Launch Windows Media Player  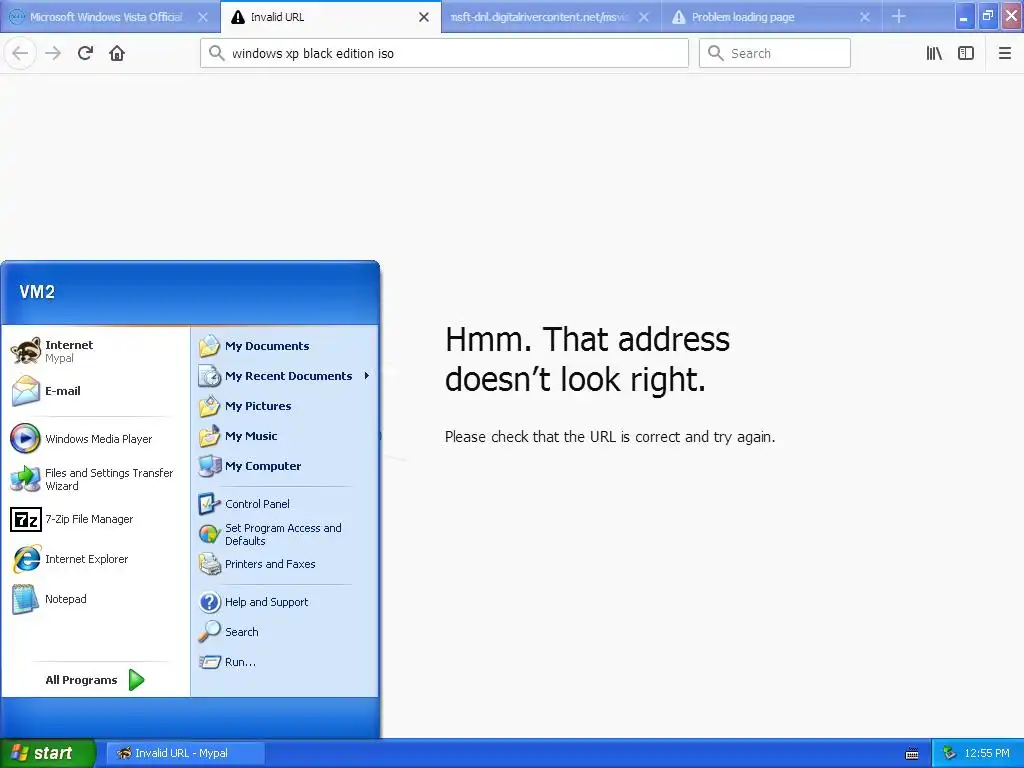pos(95,439)
